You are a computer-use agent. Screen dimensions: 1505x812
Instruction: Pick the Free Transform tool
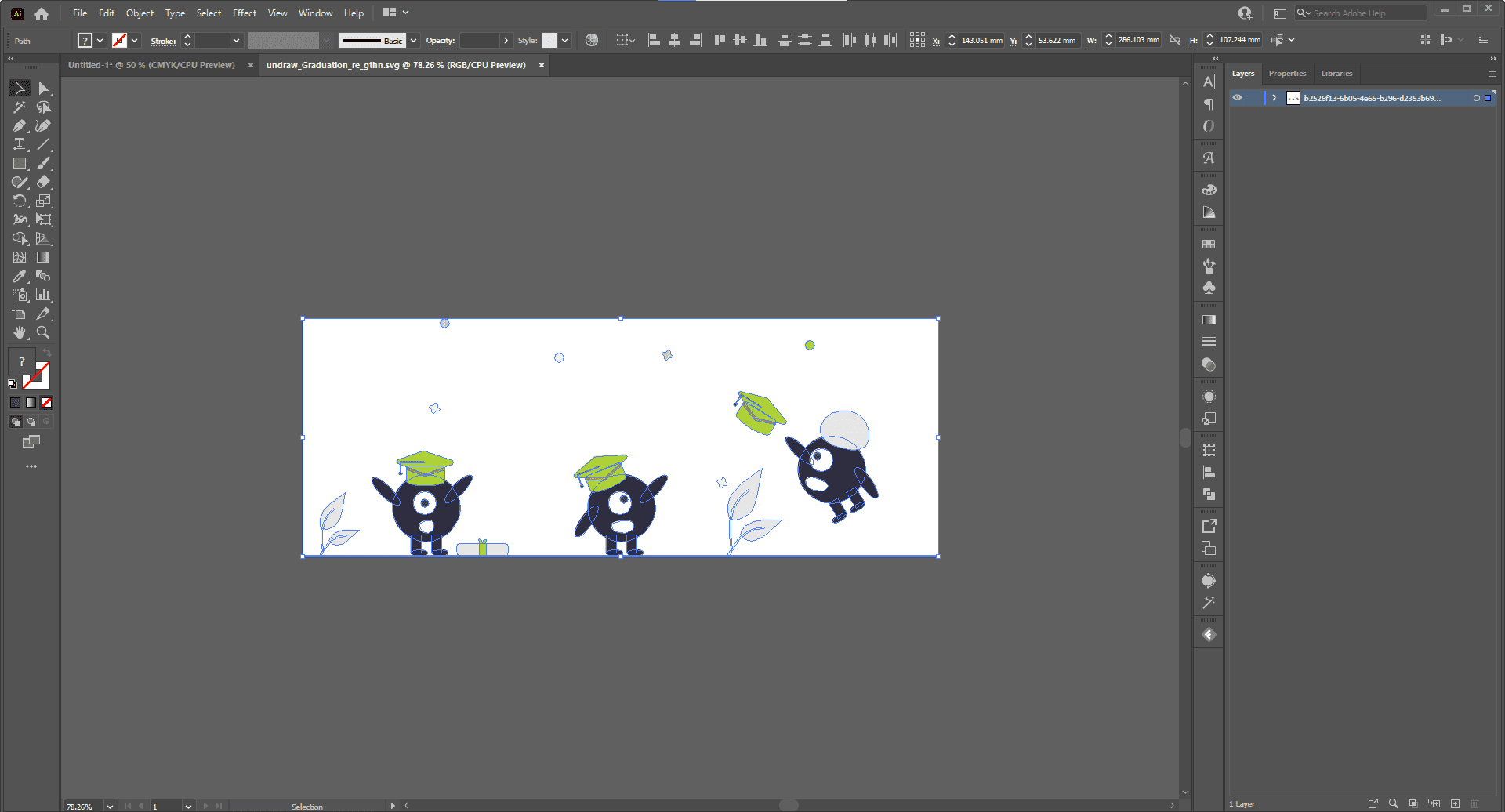point(44,220)
